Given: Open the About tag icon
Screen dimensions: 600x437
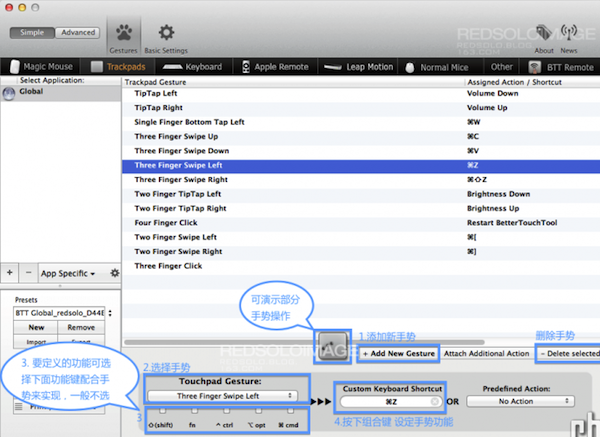Looking at the screenshot, I should pyautogui.click(x=543, y=33).
